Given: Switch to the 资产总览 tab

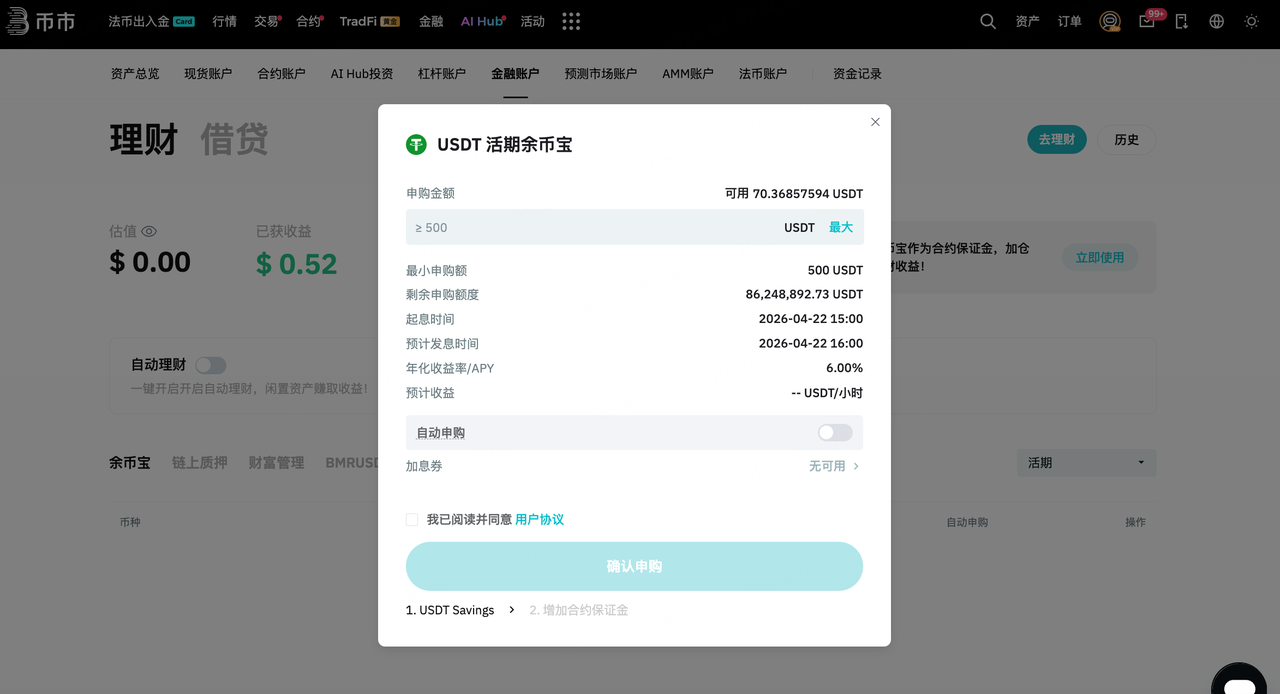Looking at the screenshot, I should (x=135, y=74).
